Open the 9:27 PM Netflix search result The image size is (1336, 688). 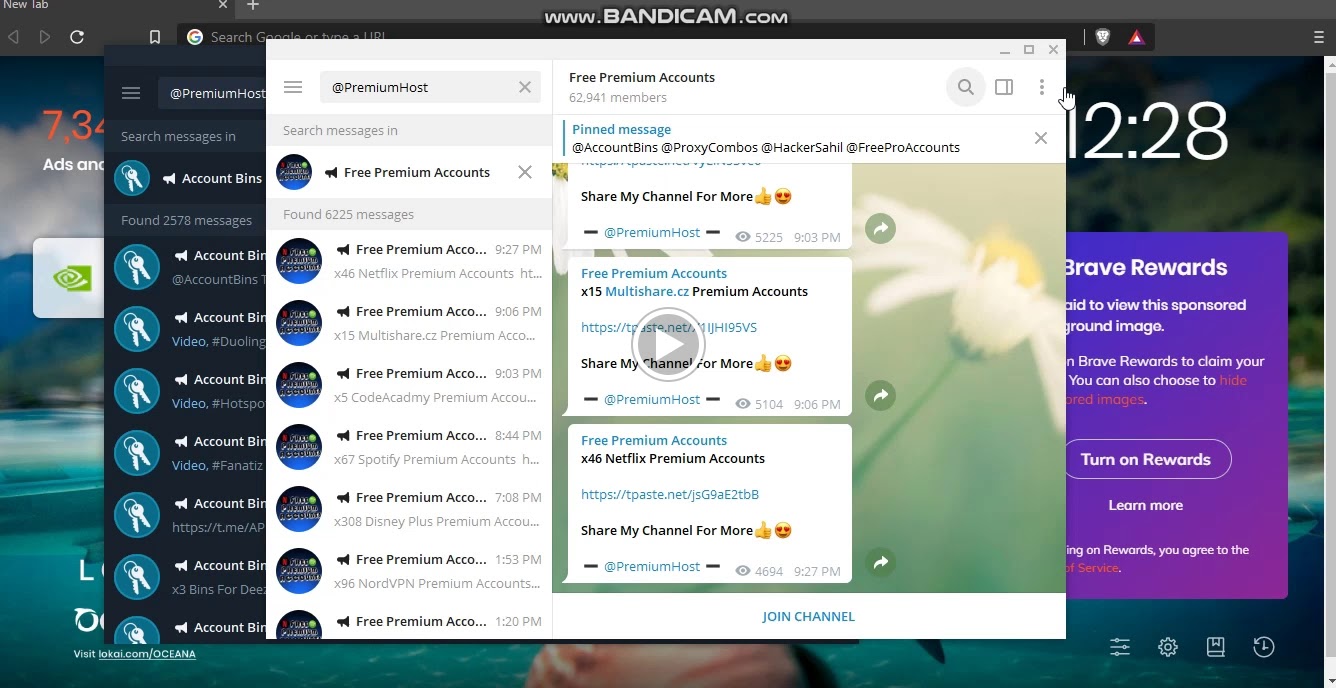(409, 261)
